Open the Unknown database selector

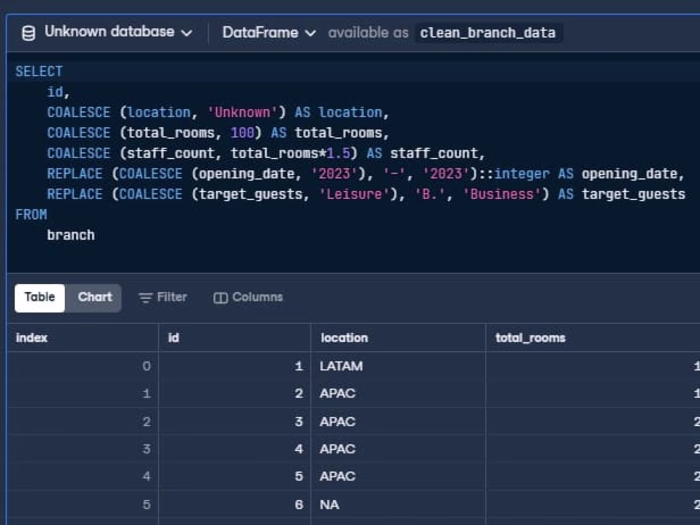coord(108,32)
